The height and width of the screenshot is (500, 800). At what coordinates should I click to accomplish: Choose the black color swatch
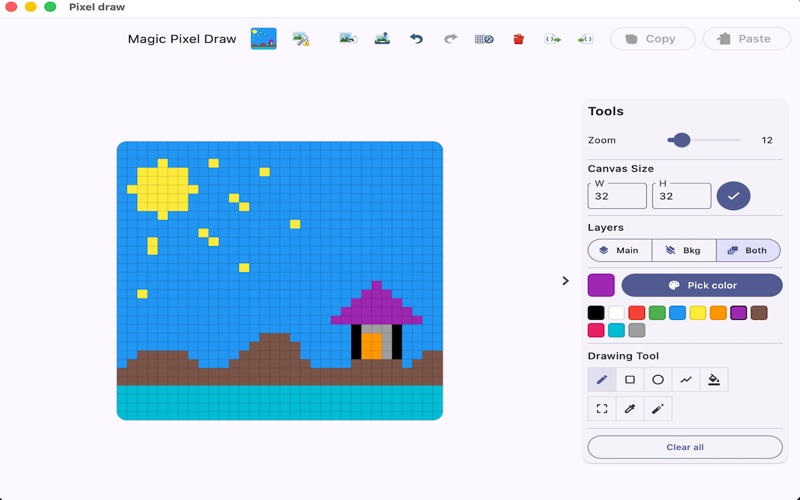click(596, 313)
